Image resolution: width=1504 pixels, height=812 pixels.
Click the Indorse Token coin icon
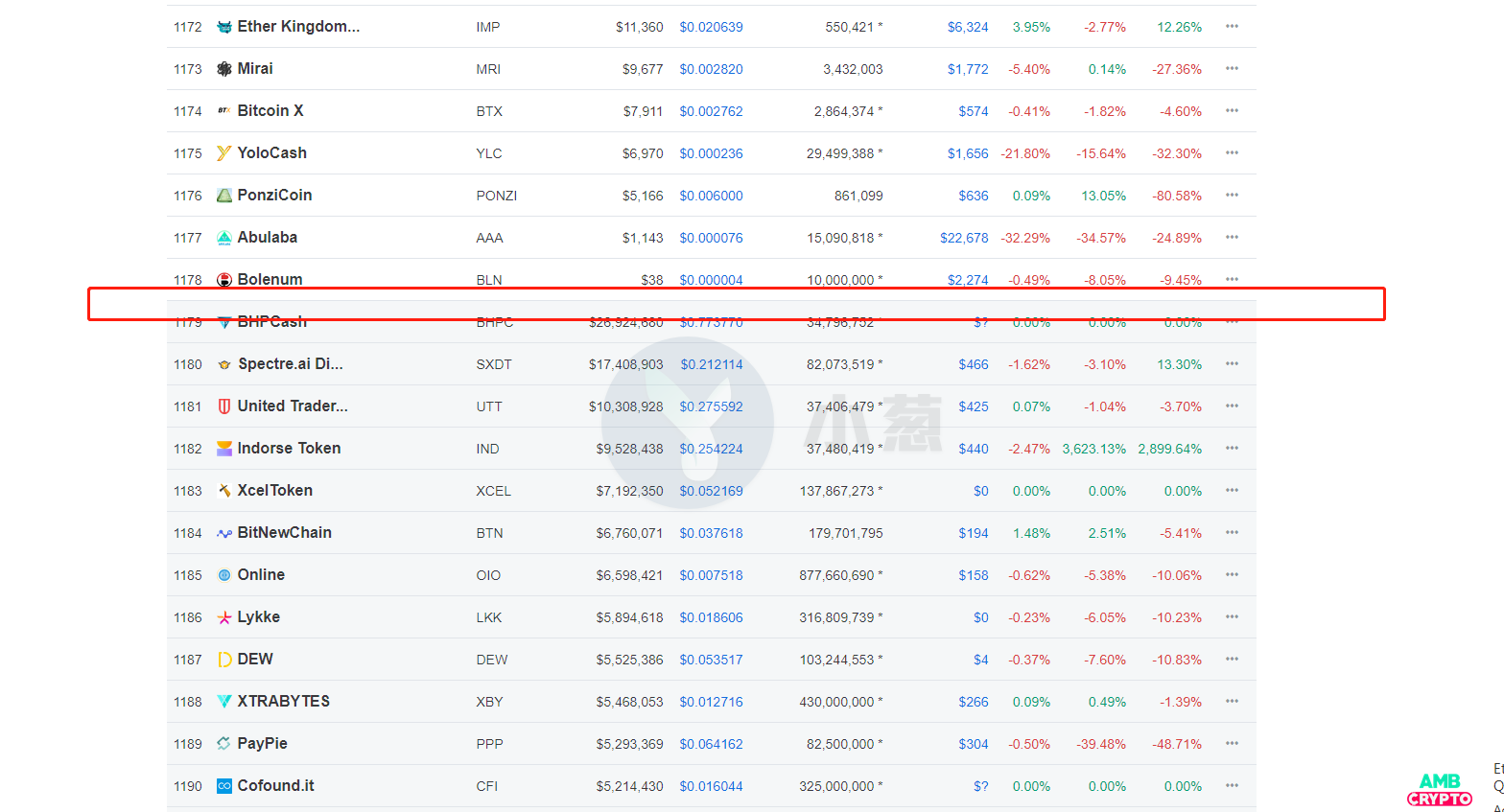pos(224,449)
